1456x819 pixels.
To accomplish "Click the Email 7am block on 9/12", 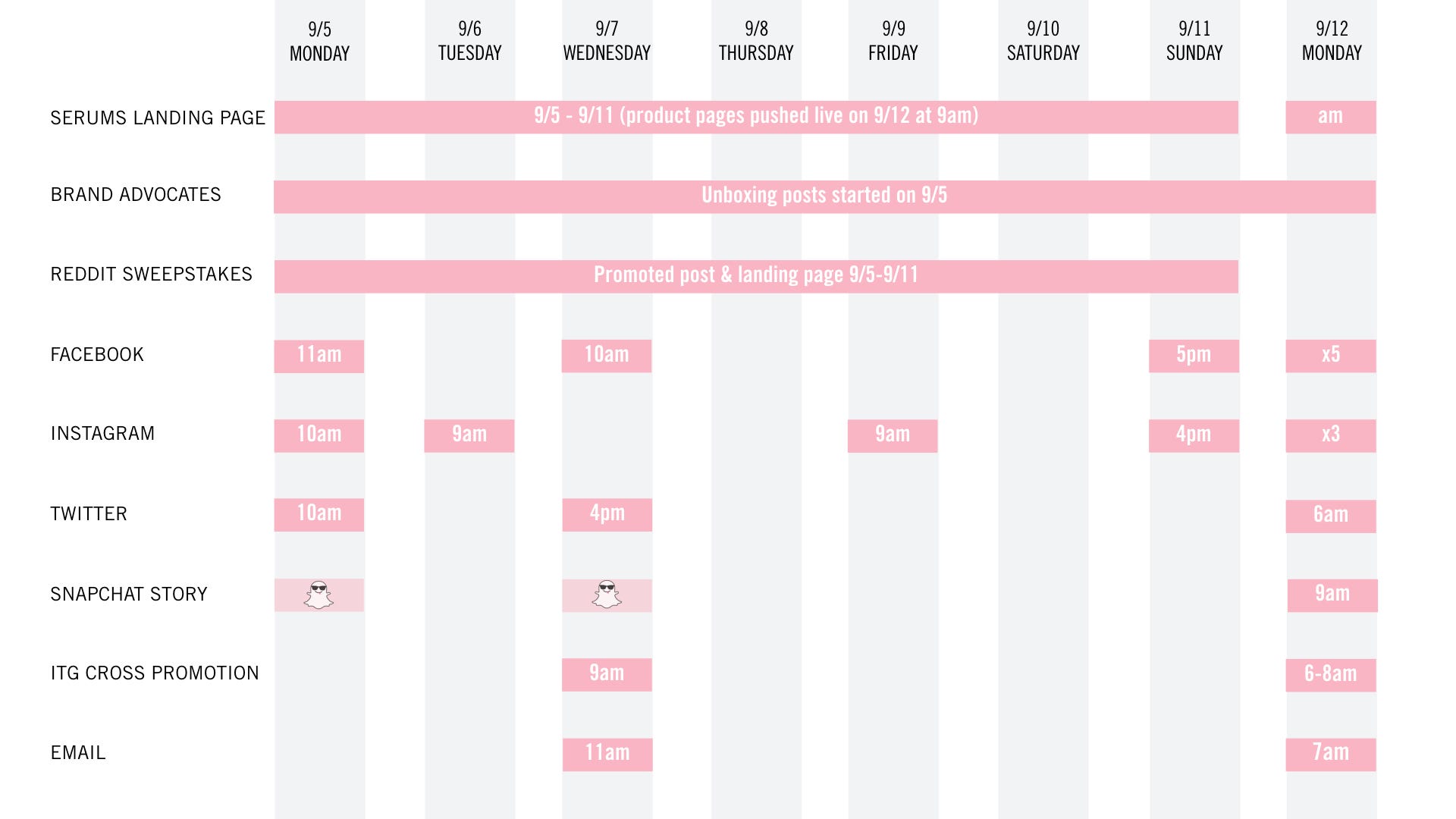I will point(1331,755).
